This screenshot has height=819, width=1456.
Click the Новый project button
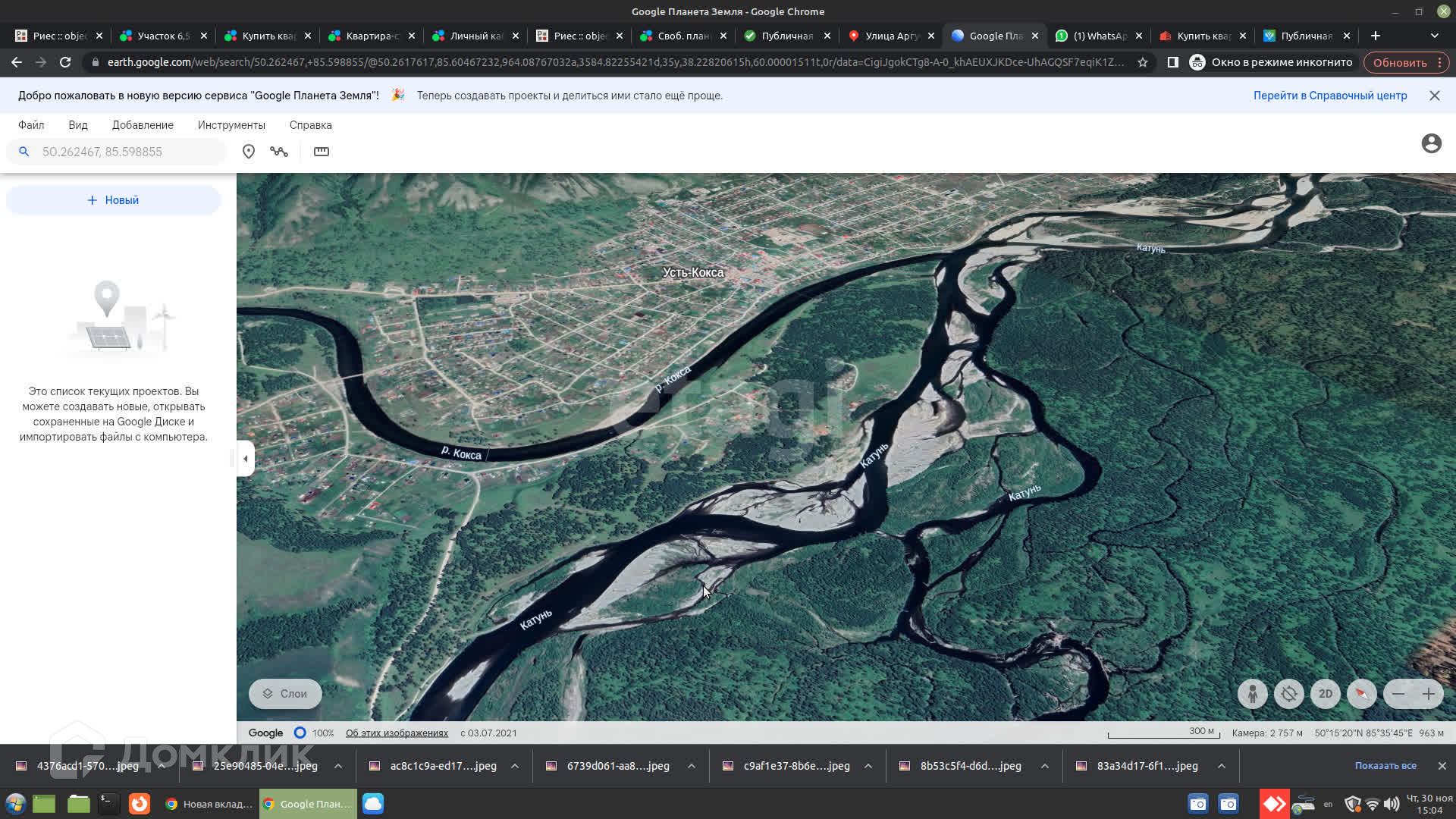[113, 200]
